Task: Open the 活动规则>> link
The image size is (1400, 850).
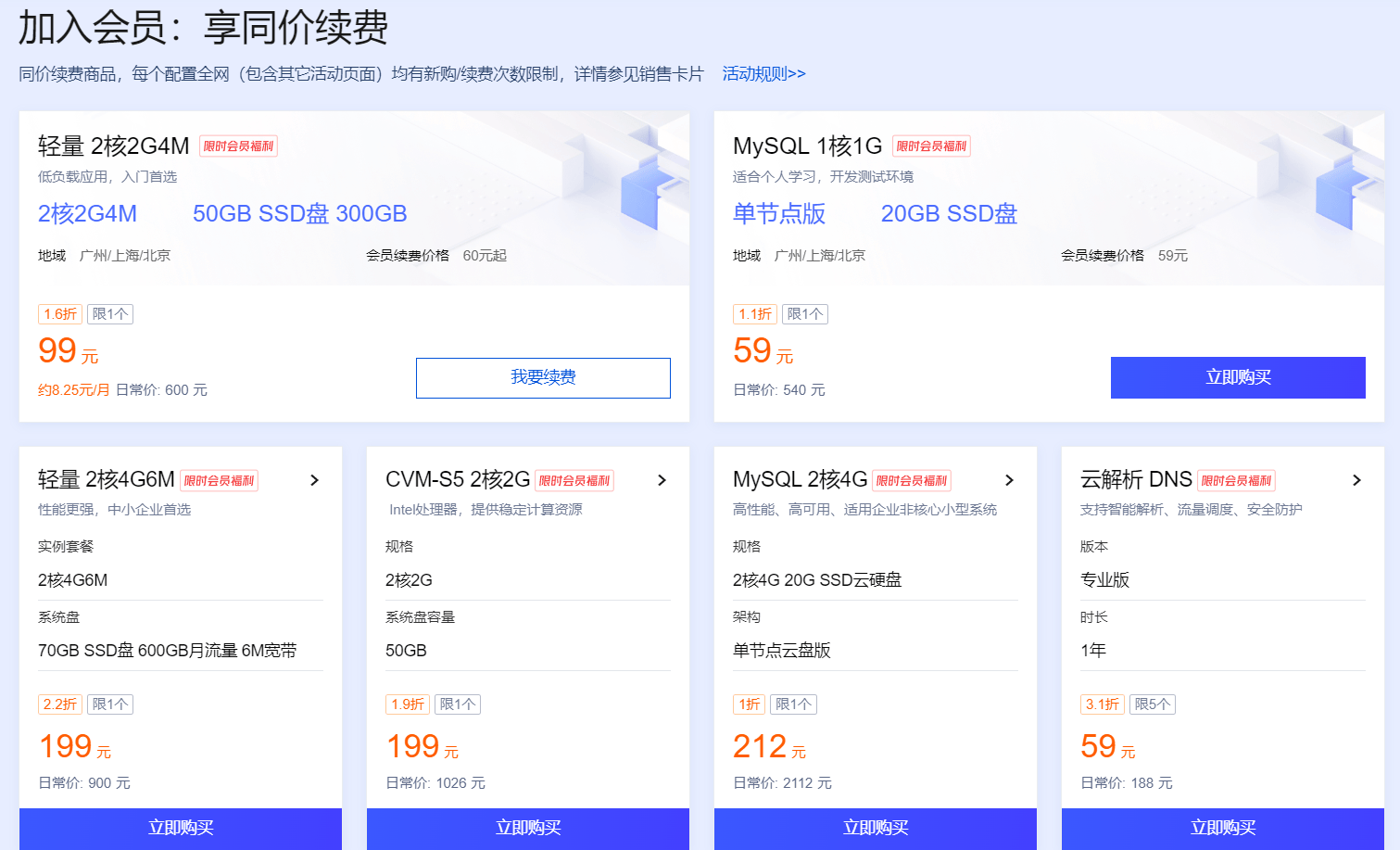Action: pos(763,74)
